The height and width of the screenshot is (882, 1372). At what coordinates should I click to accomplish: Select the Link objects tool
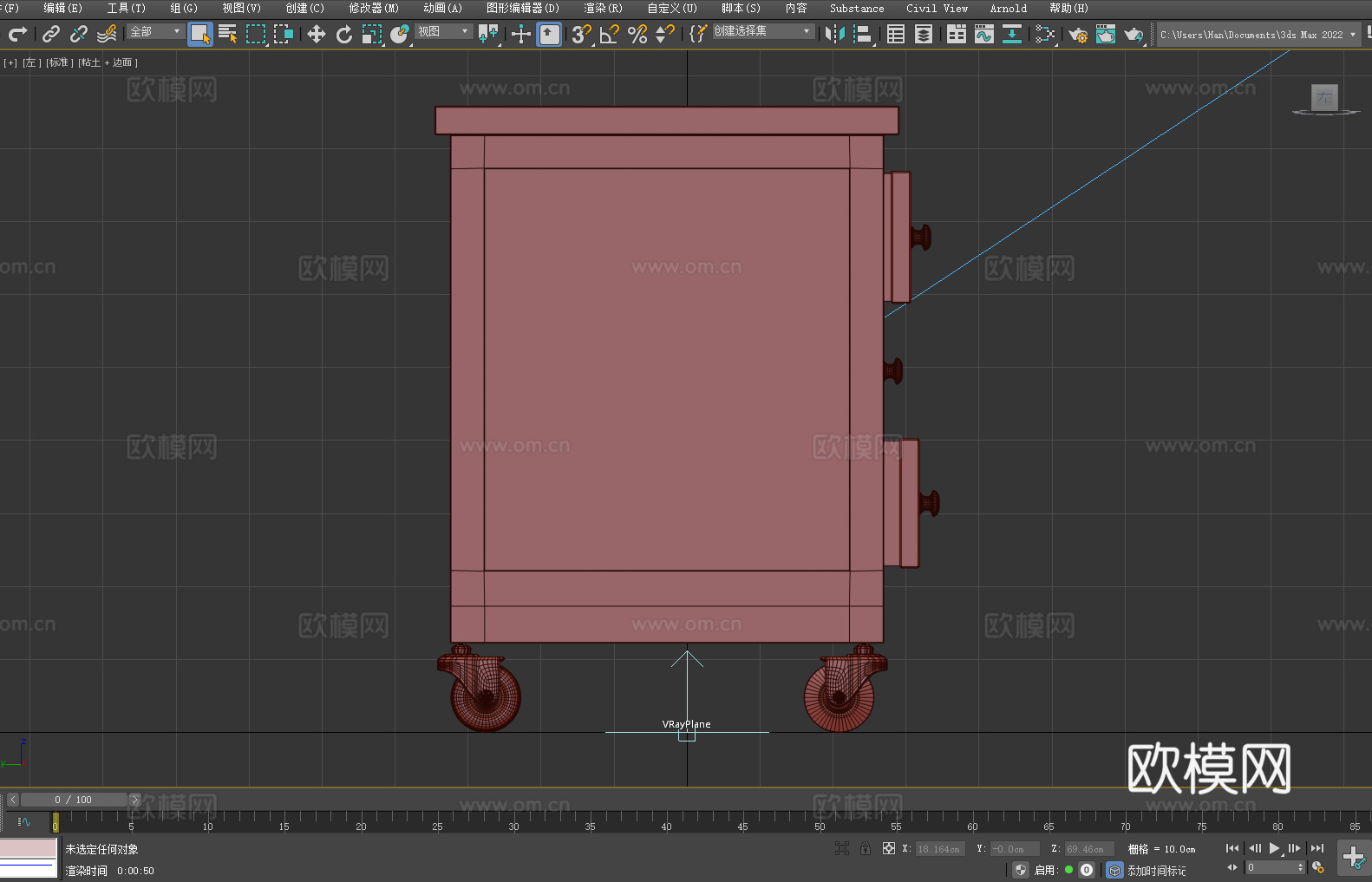click(51, 34)
